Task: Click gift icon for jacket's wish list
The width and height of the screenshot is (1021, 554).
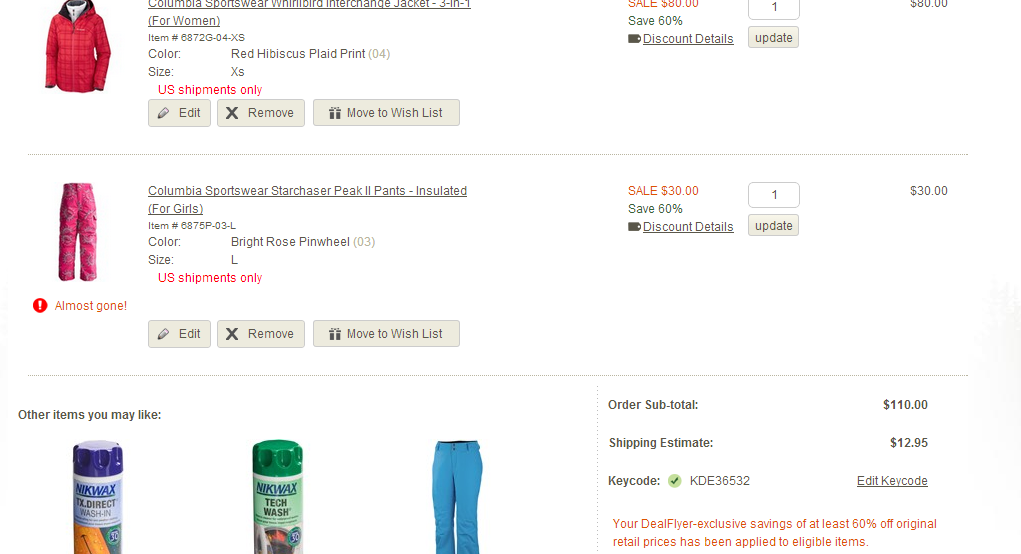Action: (x=335, y=113)
